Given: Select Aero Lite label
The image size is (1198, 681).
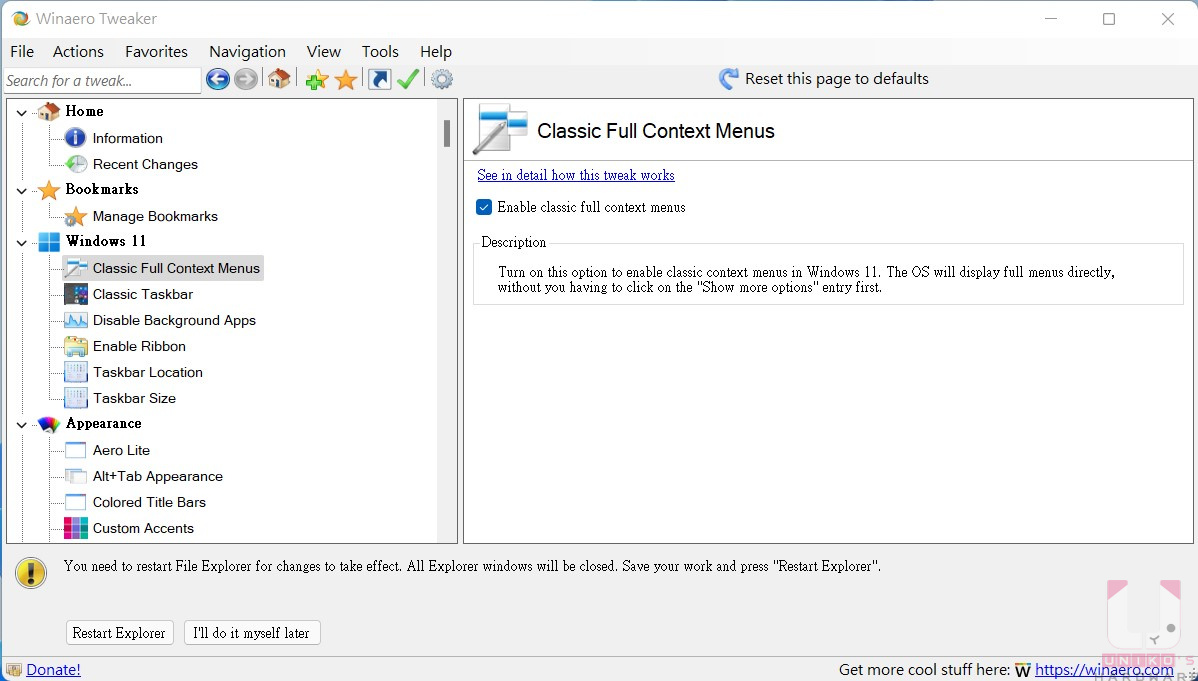Looking at the screenshot, I should click(121, 450).
